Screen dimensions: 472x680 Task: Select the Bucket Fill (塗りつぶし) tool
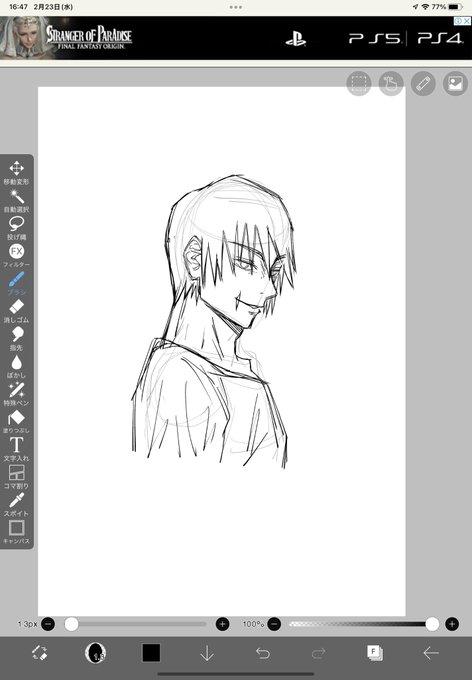[x=16, y=422]
